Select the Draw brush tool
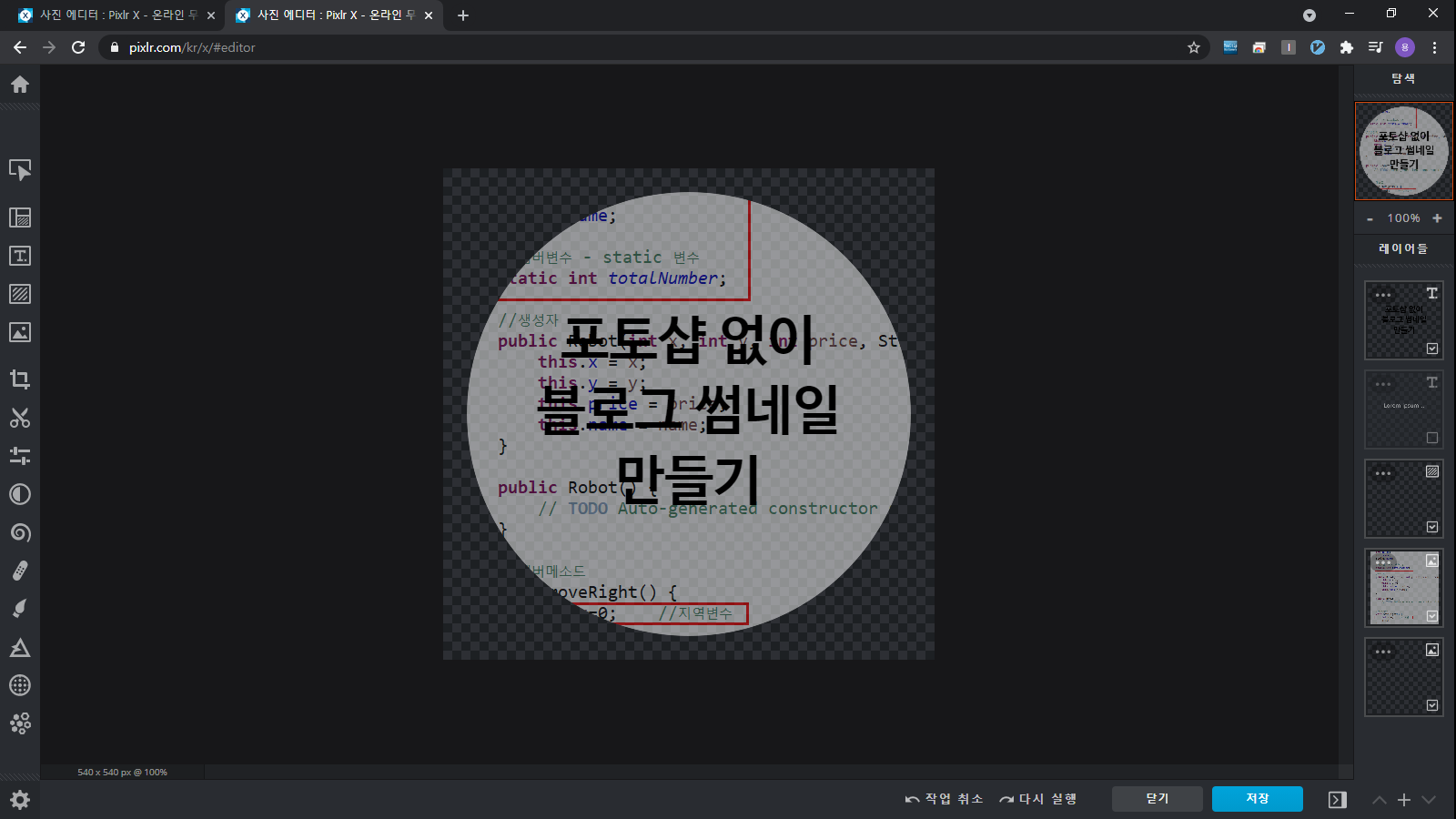 20,609
